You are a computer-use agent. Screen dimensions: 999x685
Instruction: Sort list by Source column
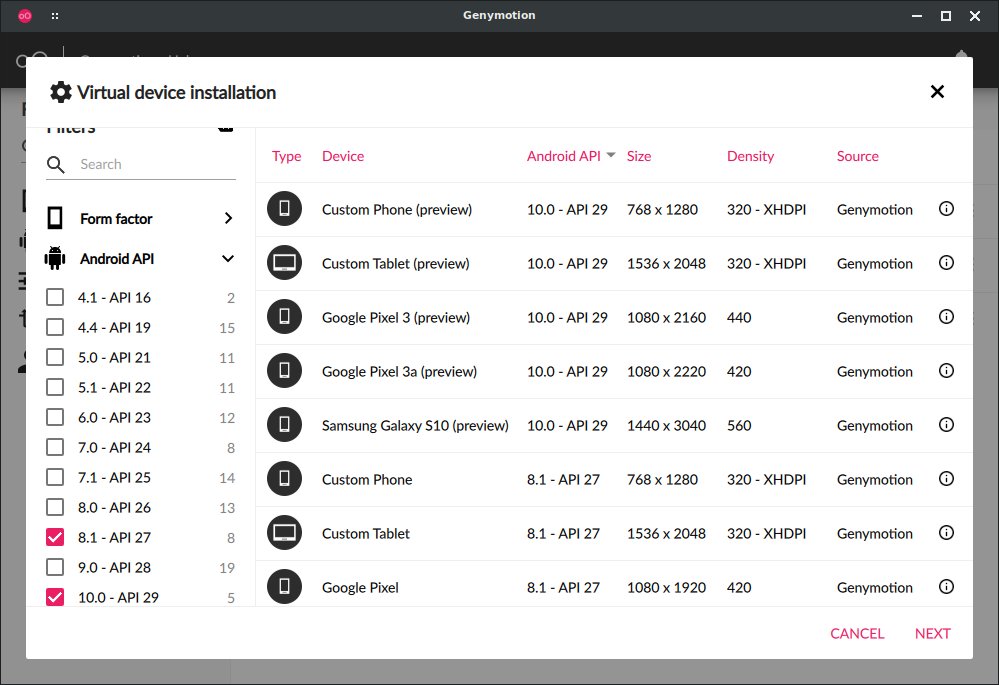858,156
